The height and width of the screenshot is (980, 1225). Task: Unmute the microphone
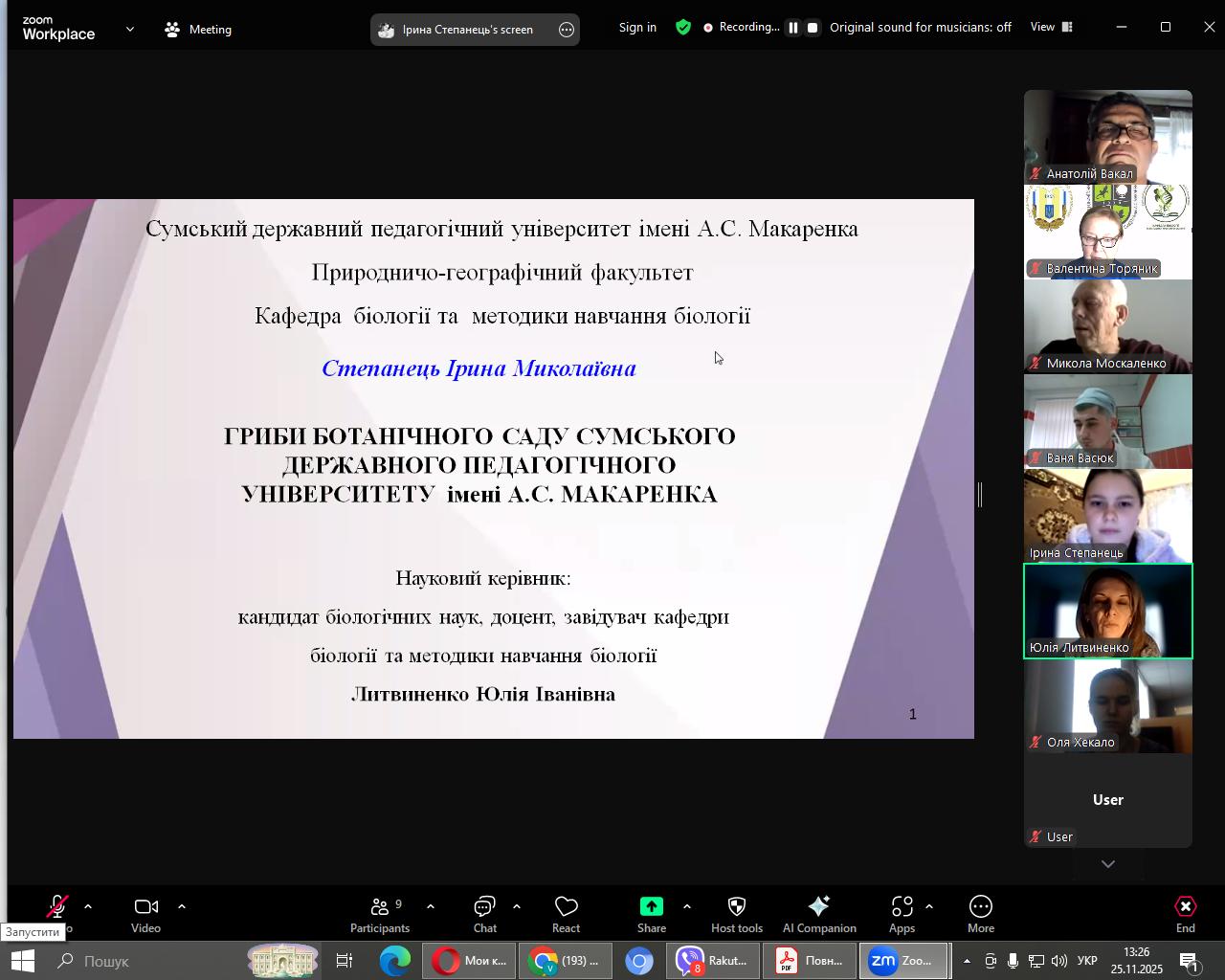point(57,907)
